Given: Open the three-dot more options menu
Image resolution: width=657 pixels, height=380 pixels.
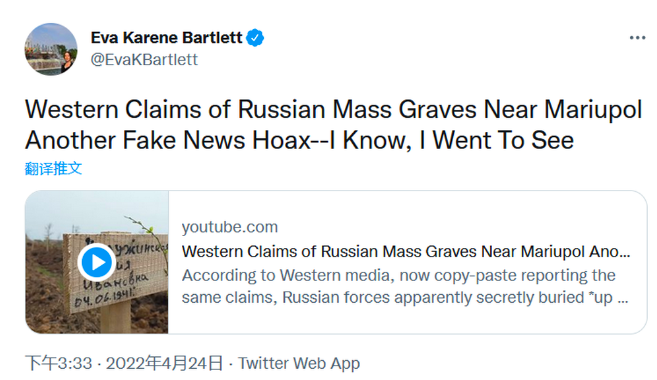Looking at the screenshot, I should point(637,38).
